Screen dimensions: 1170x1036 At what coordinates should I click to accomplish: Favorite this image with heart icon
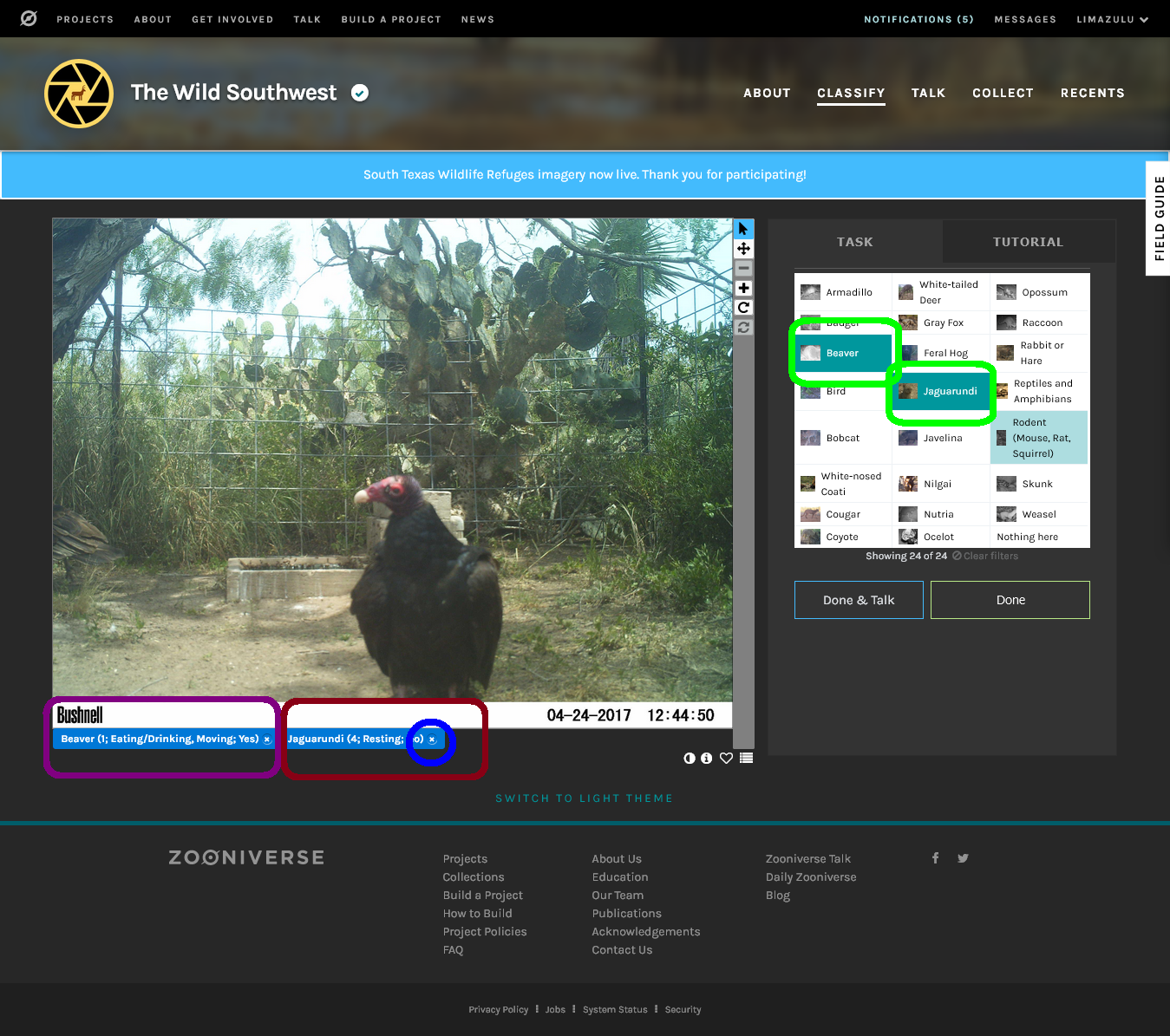[726, 758]
